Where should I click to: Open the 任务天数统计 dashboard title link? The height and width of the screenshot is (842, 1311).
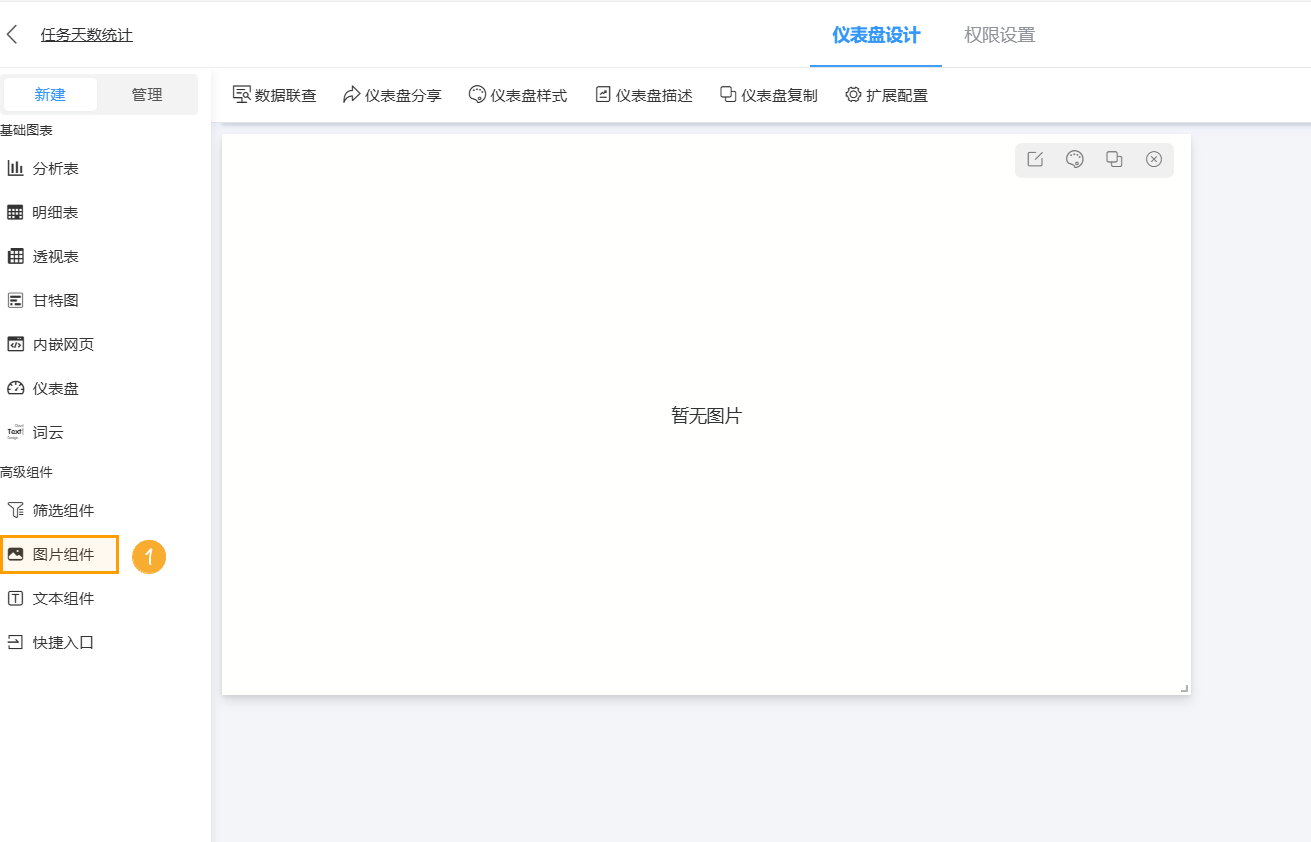point(88,33)
